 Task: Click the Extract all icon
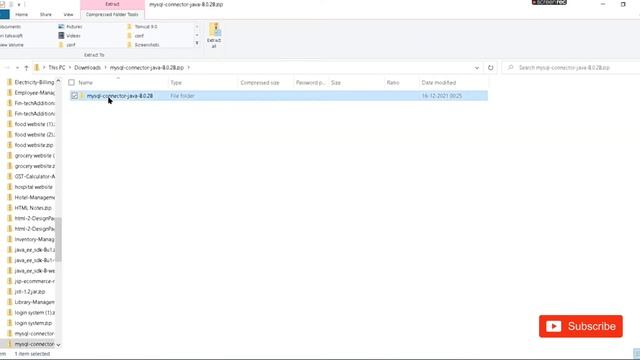click(214, 35)
